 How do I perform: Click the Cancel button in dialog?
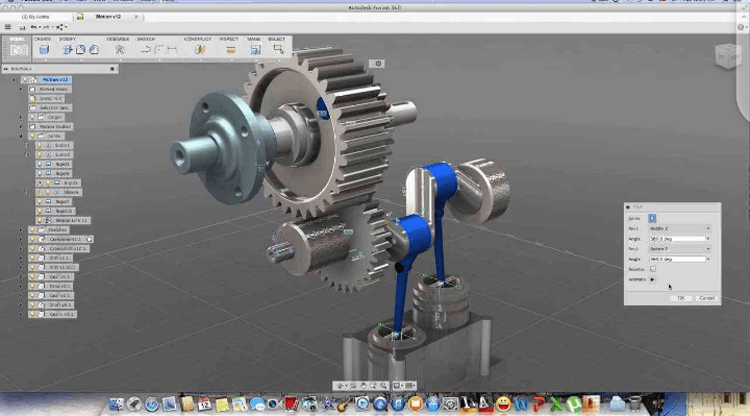click(706, 297)
